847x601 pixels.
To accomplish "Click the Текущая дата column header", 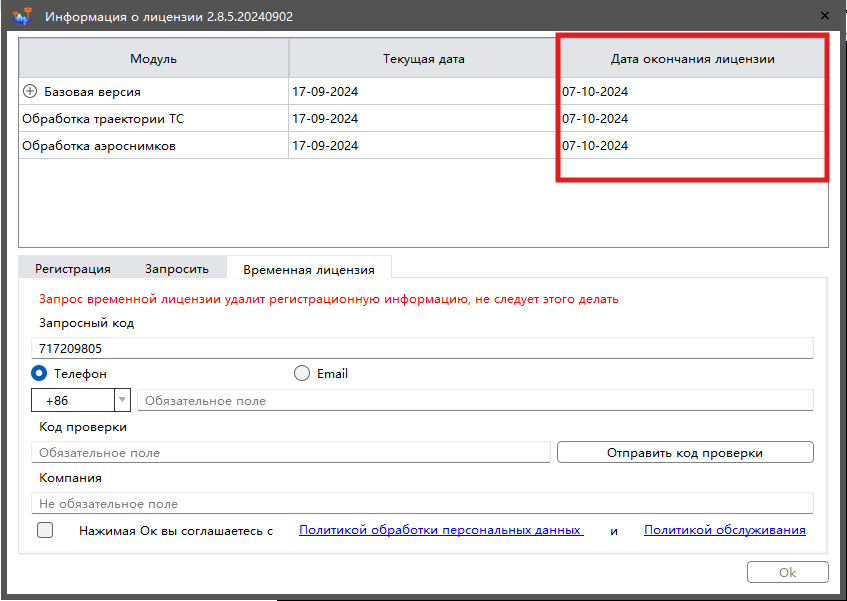I will 424,58.
